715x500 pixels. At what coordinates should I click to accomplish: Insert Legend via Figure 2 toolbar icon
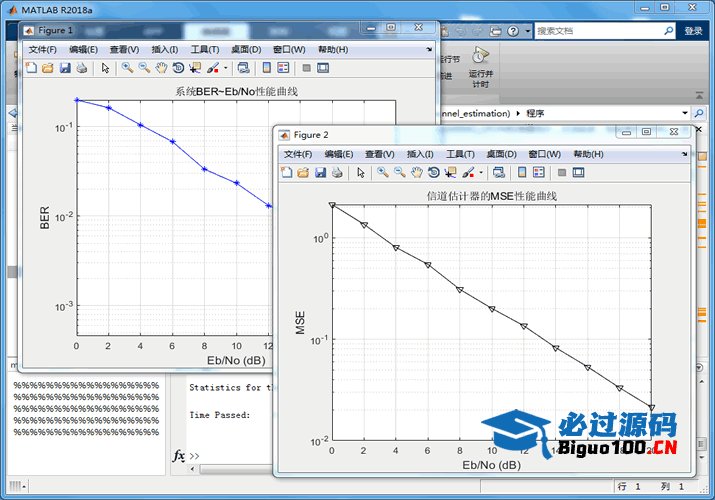click(x=539, y=172)
